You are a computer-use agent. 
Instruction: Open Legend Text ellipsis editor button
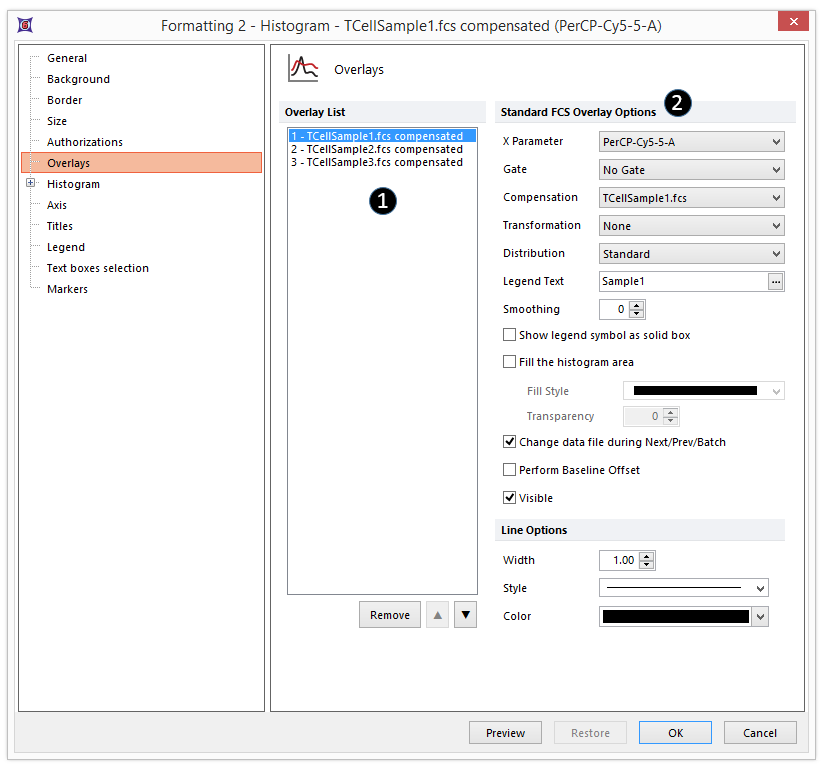point(775,282)
